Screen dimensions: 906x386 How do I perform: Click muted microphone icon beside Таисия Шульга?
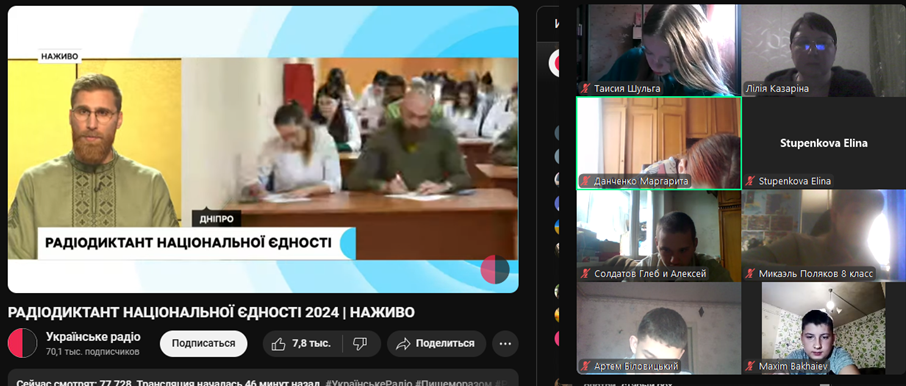coord(586,89)
